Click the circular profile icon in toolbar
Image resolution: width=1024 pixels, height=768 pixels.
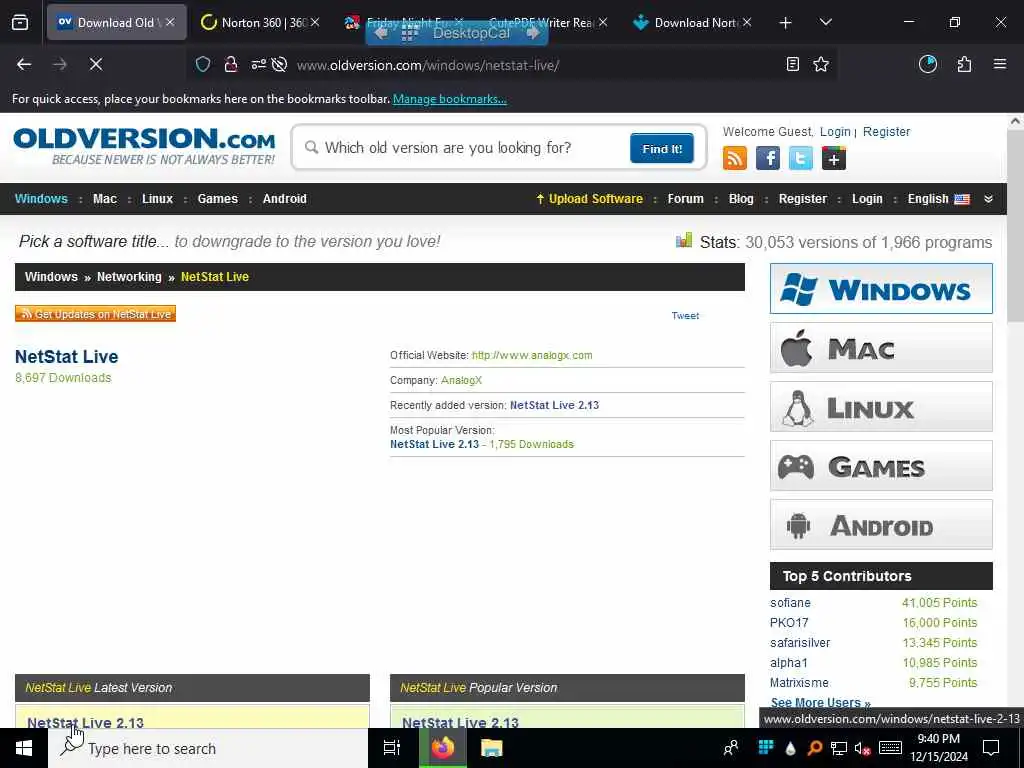click(x=928, y=64)
